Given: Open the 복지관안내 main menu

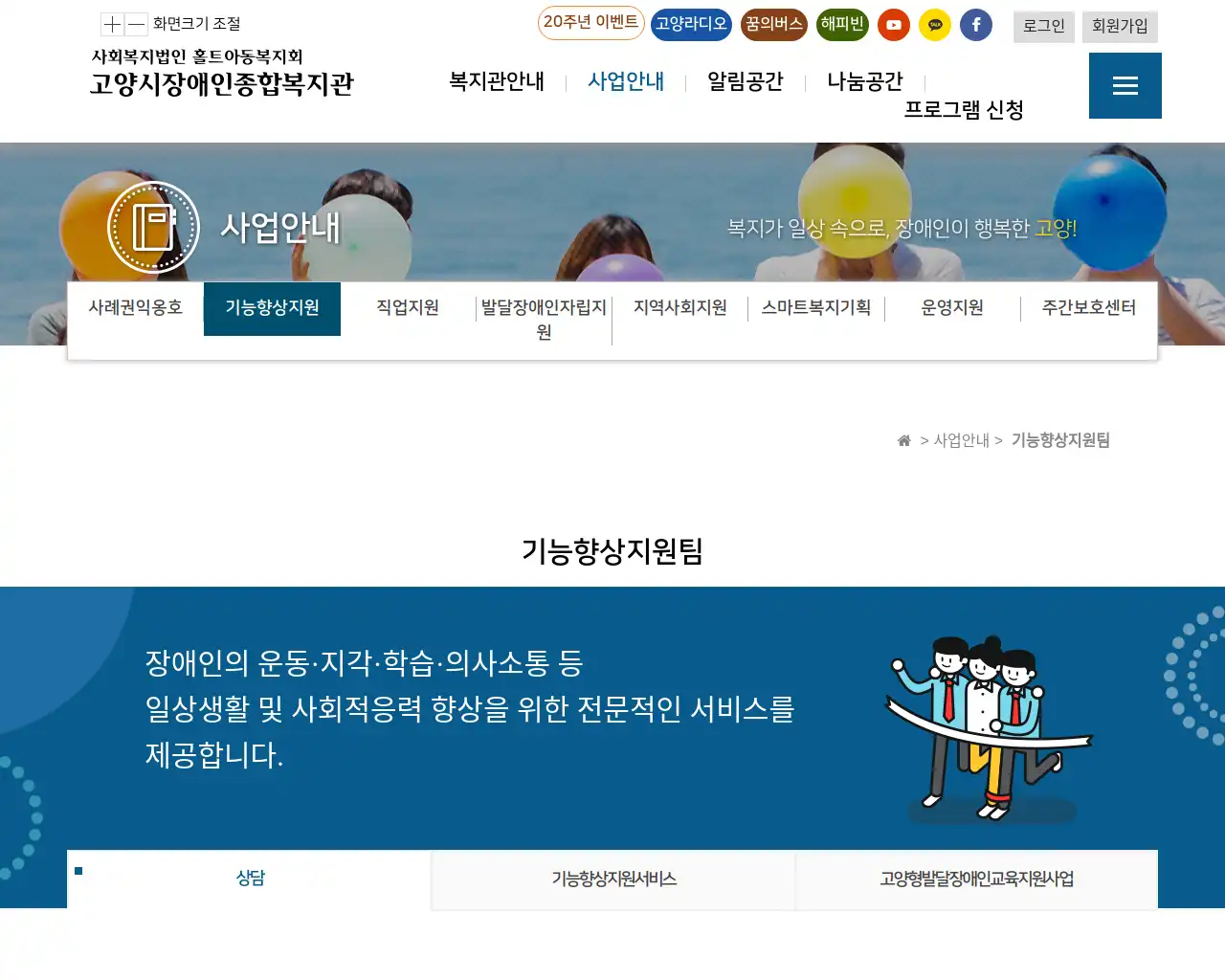Looking at the screenshot, I should tap(497, 81).
